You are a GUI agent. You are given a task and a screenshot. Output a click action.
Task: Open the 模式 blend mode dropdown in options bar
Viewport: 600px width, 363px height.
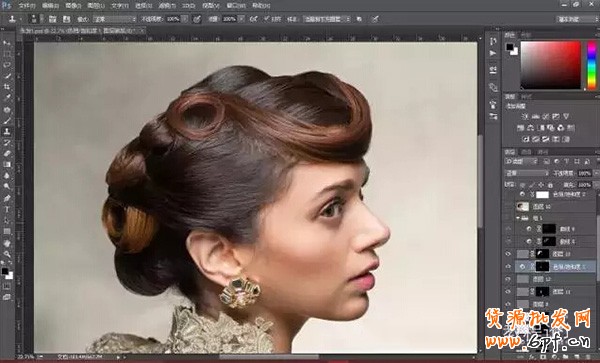point(114,19)
